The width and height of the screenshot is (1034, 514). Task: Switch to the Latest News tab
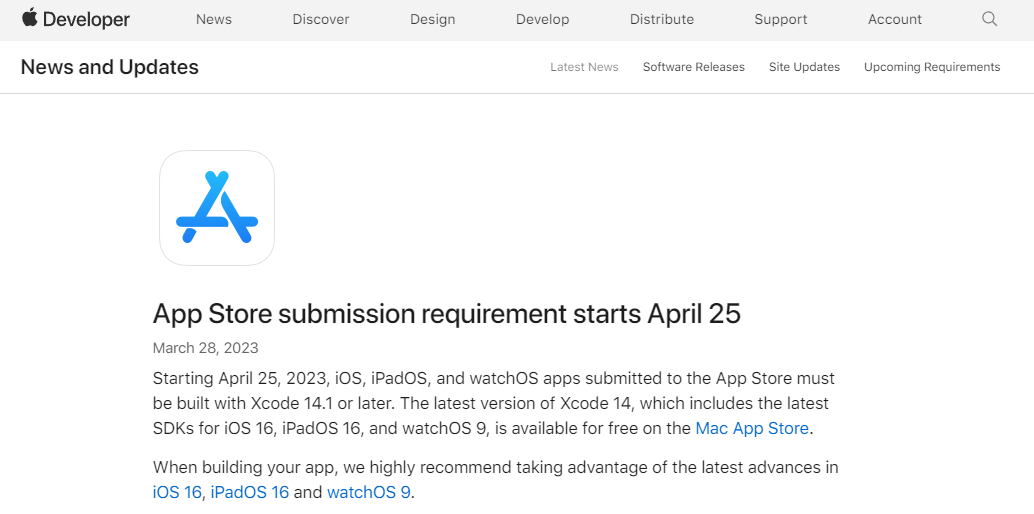coord(584,67)
